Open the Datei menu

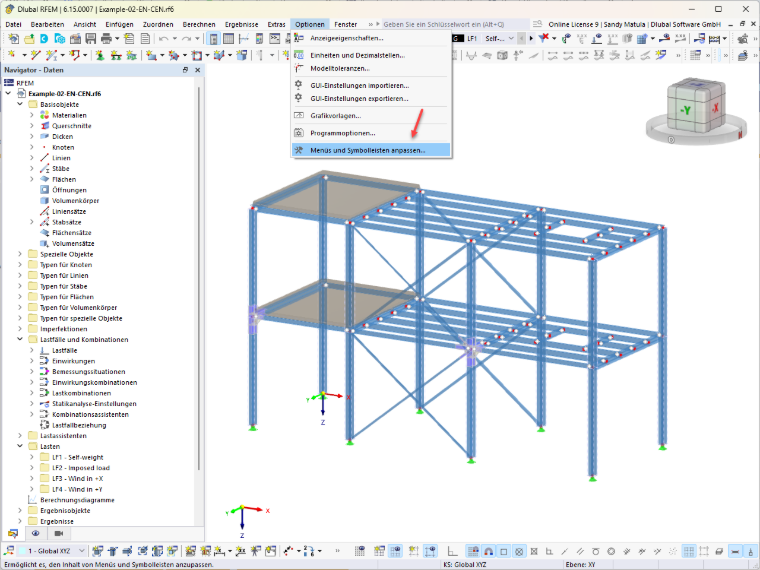14,24
